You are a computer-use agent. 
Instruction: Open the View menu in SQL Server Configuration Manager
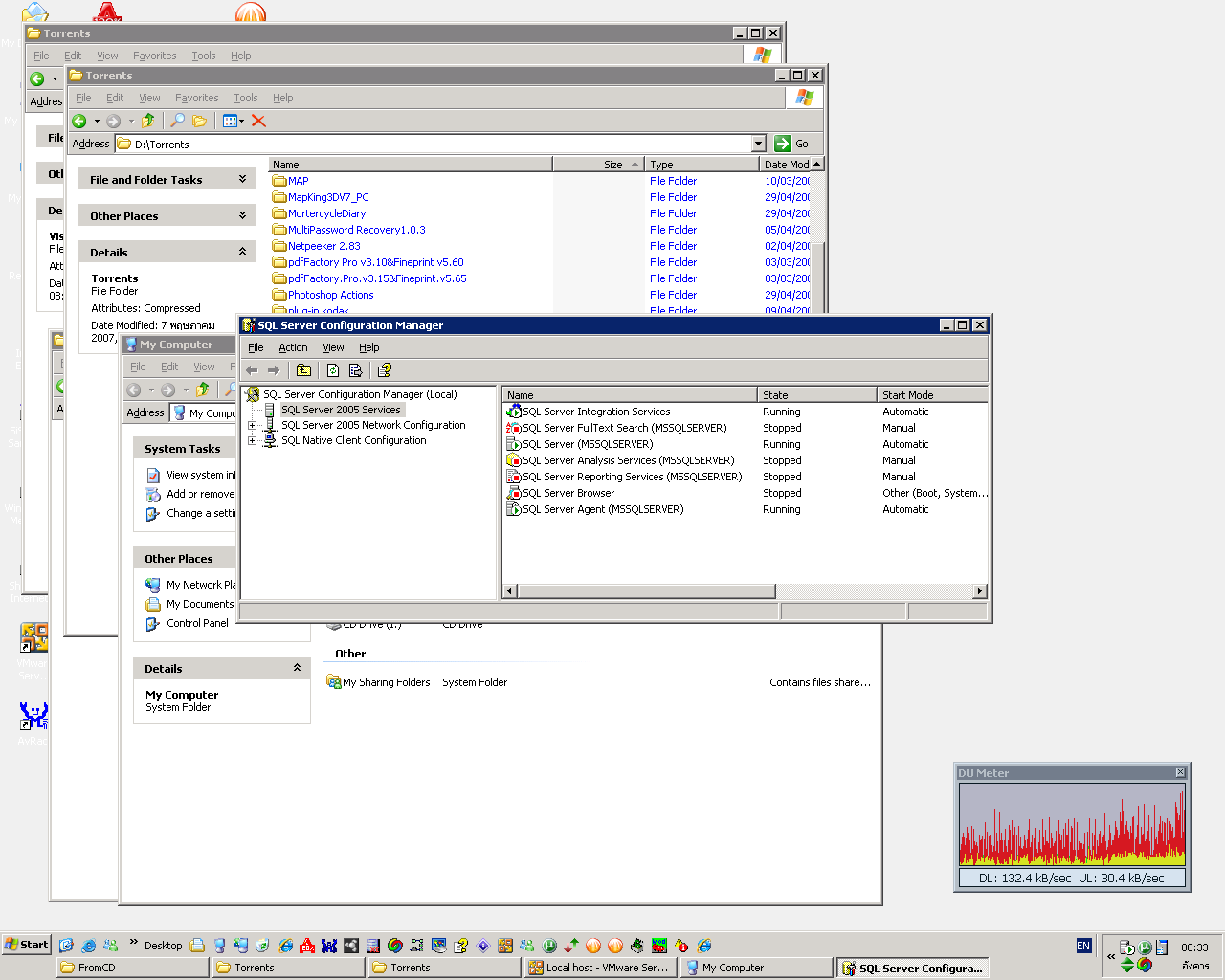pyautogui.click(x=333, y=347)
